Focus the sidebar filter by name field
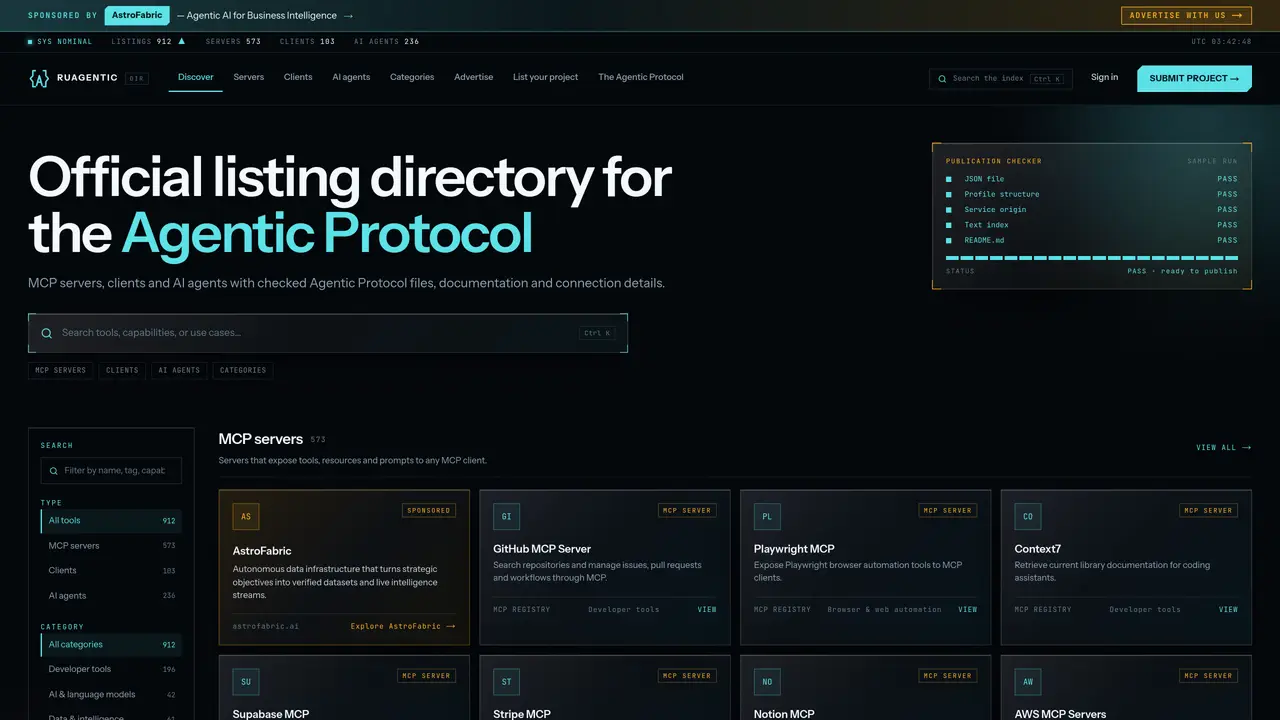 pos(111,471)
